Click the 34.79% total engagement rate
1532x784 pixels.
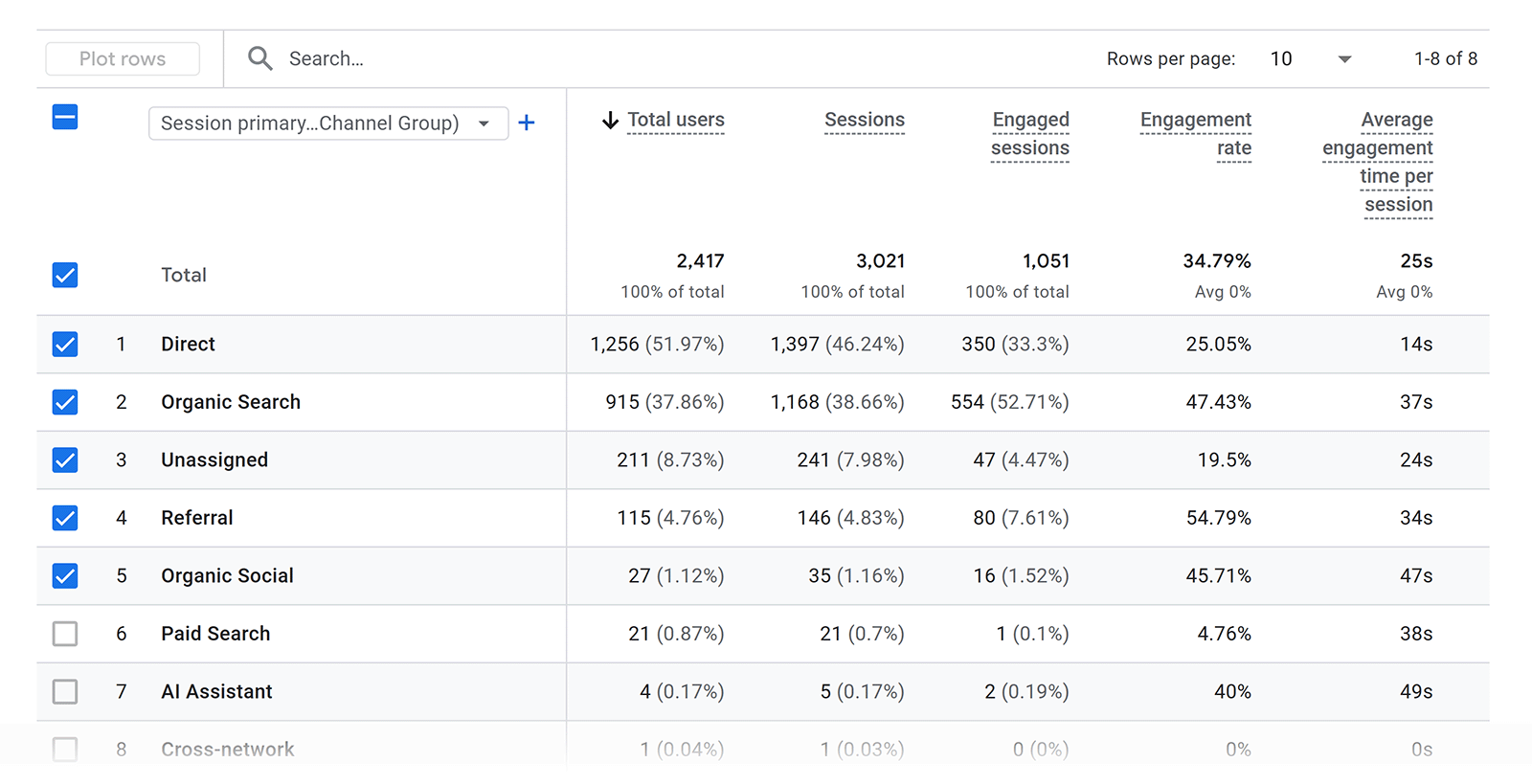point(1217,261)
